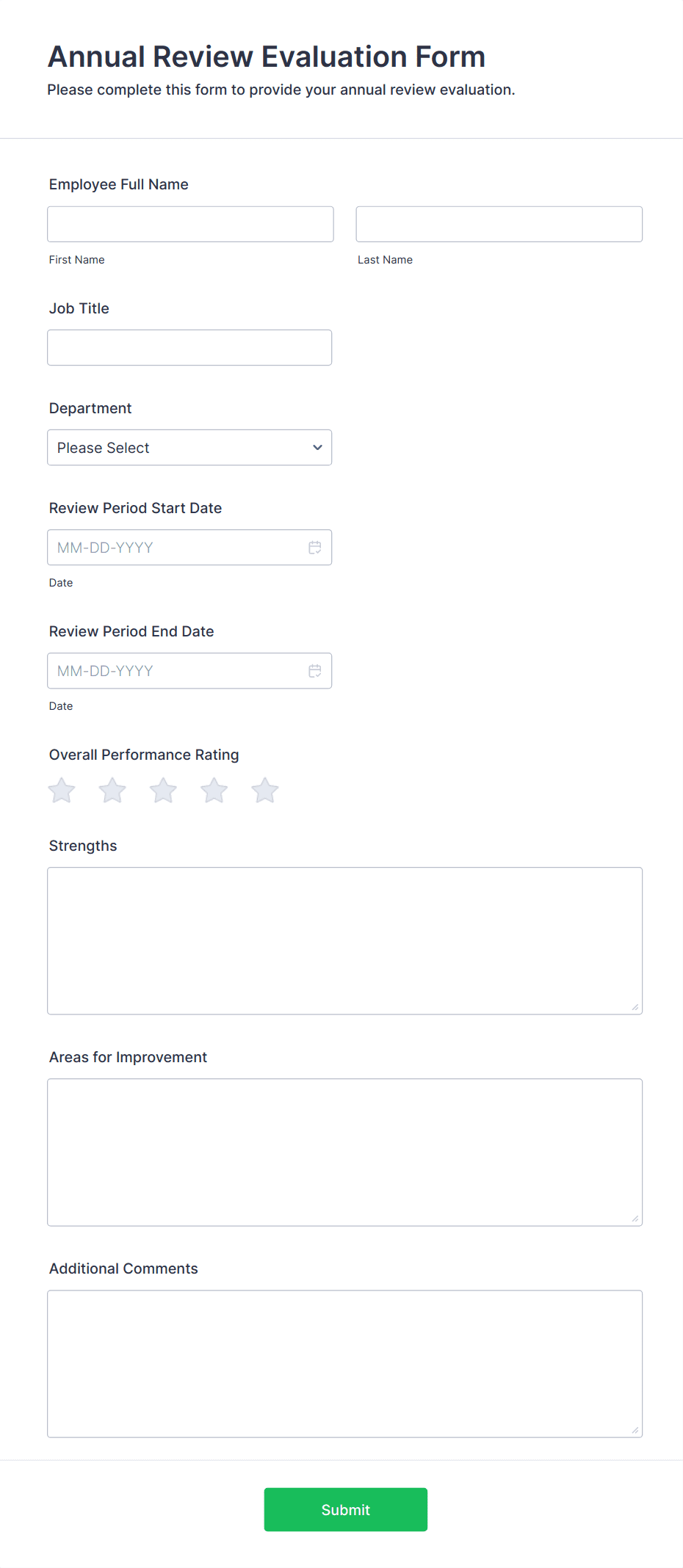Rate performance with the second star
This screenshot has width=683, height=1568.
[x=112, y=790]
